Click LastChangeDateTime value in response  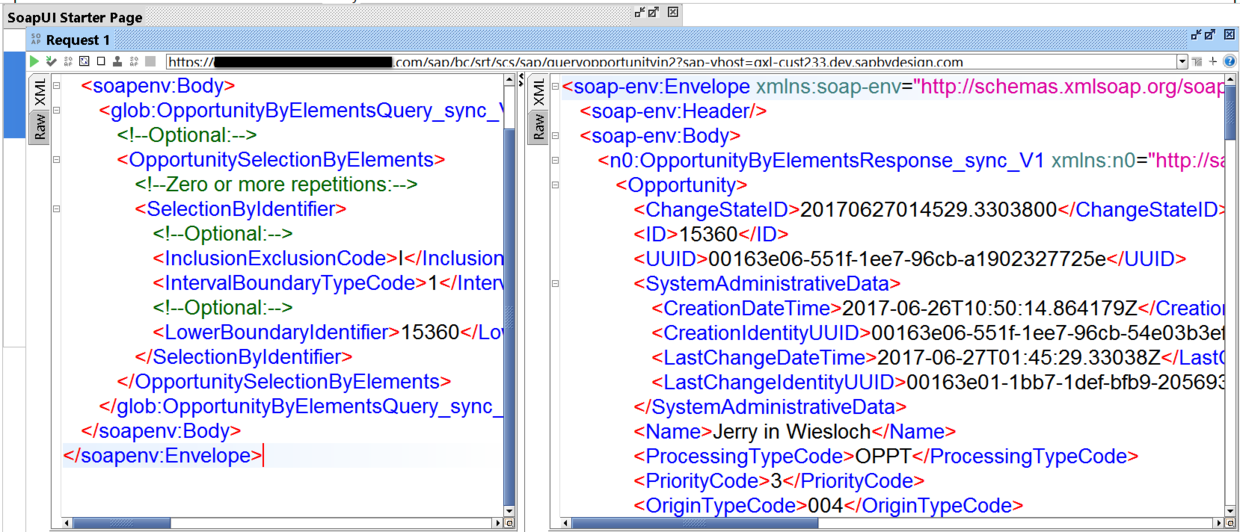pyautogui.click(x=1020, y=357)
